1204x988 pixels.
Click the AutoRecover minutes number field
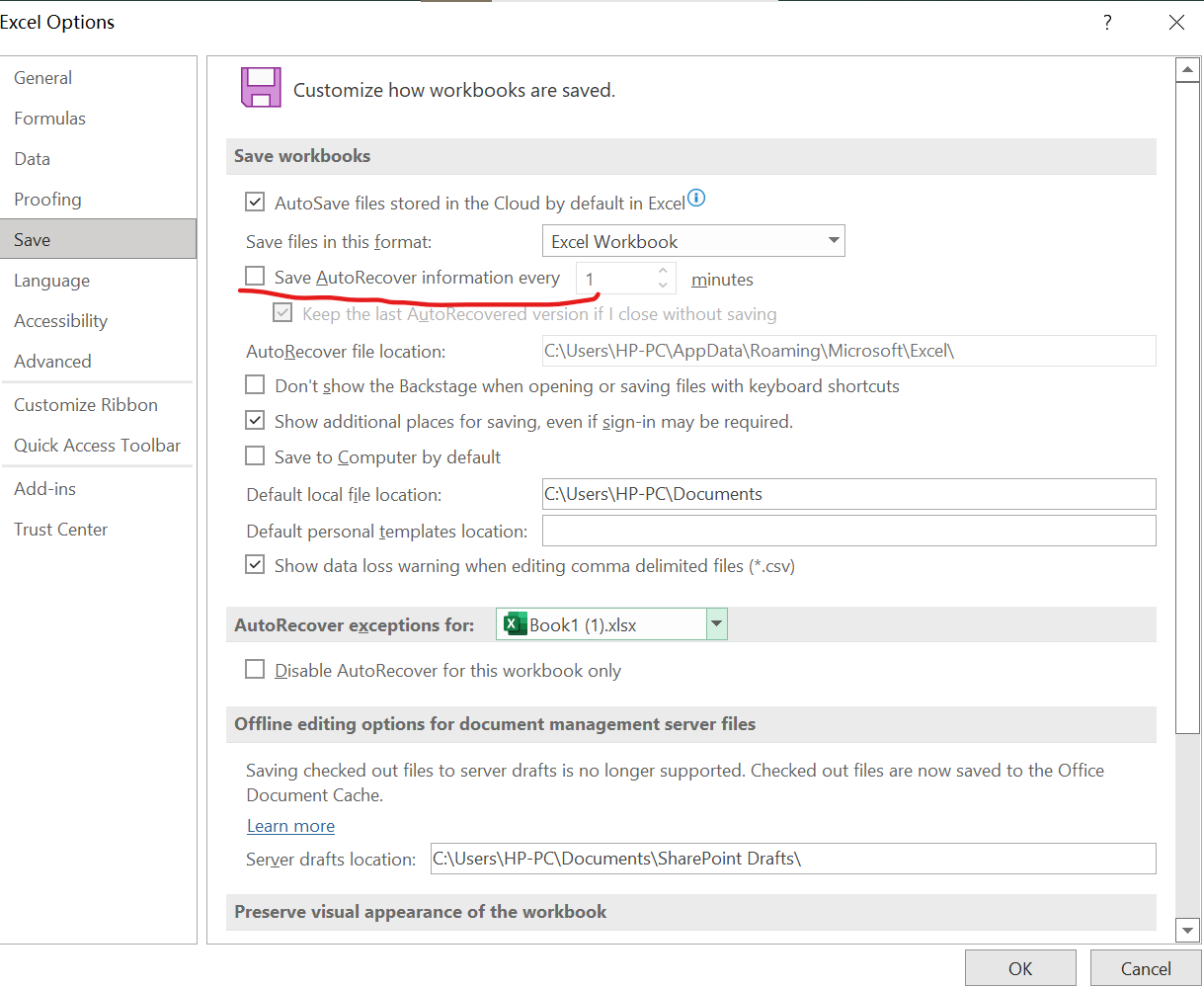(x=615, y=279)
